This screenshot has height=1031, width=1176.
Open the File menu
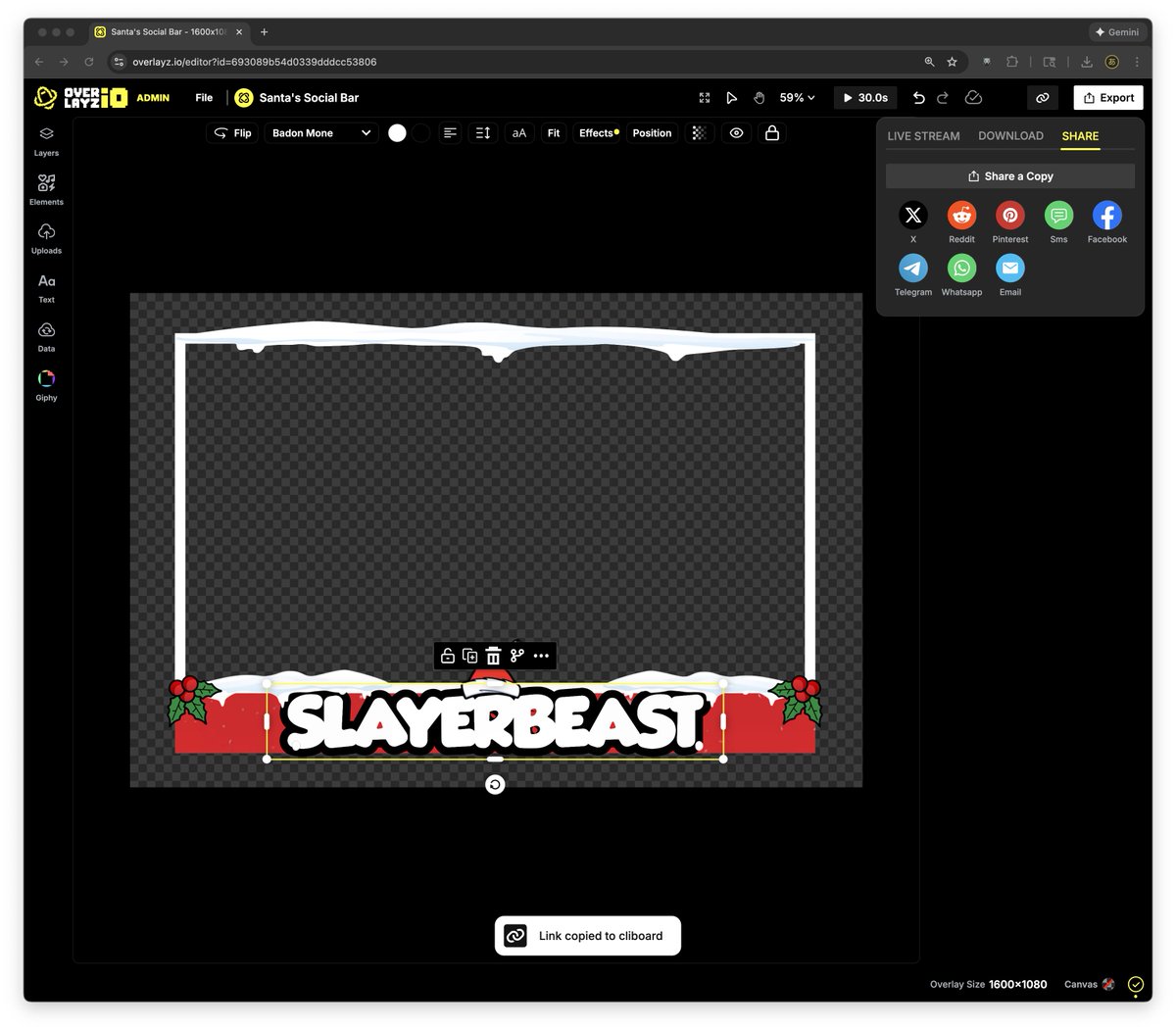pos(204,98)
